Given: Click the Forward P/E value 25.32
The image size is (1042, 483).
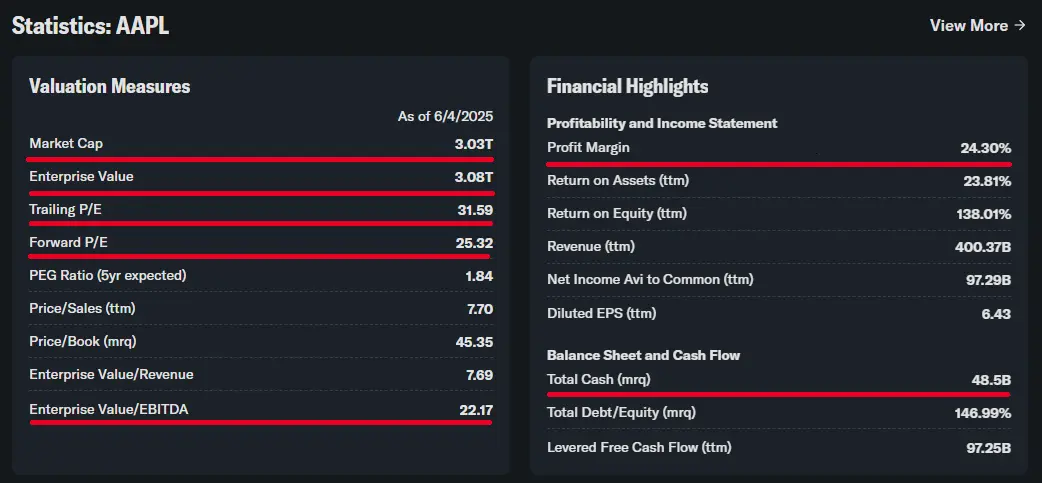Looking at the screenshot, I should tap(473, 242).
